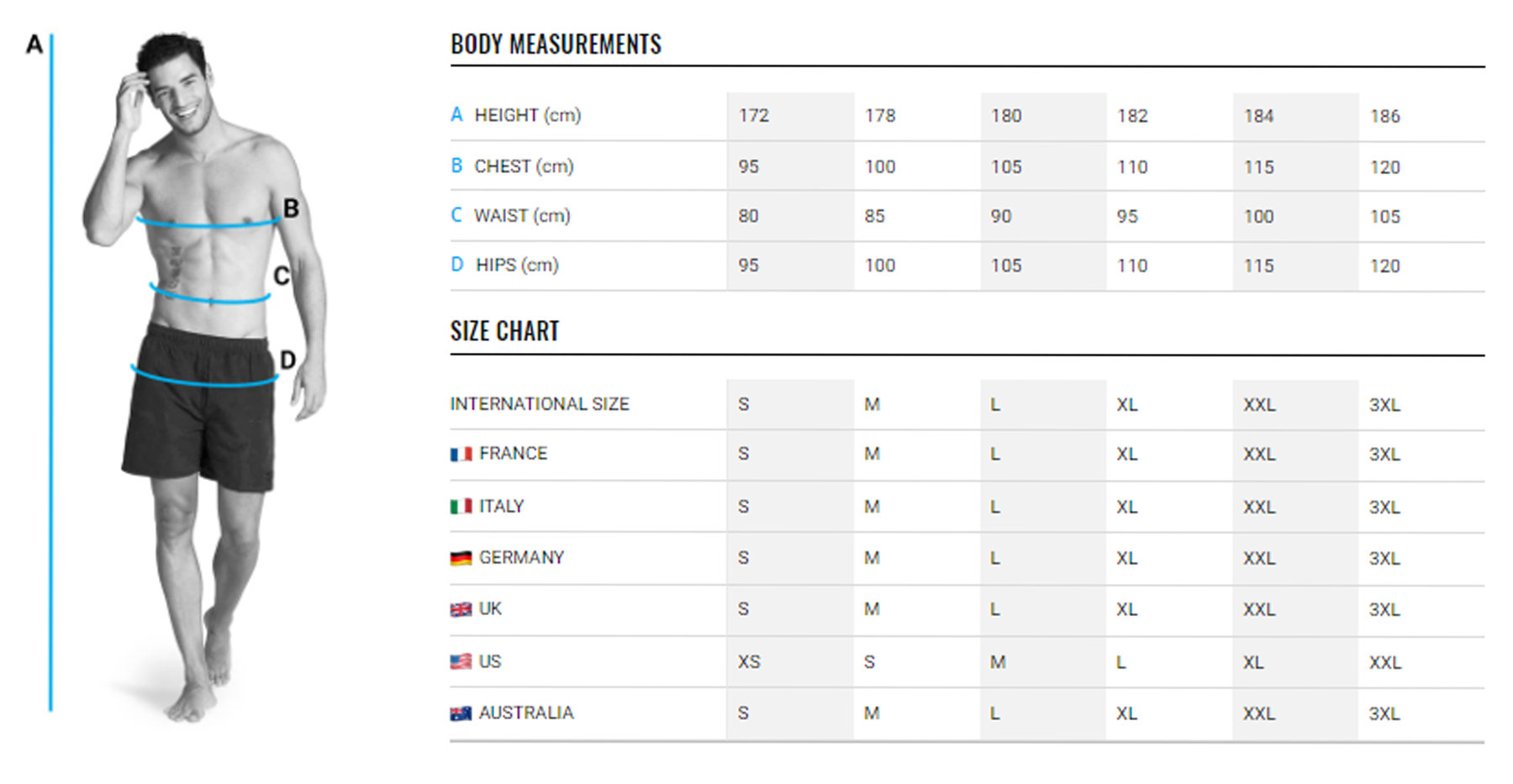
Task: Select the International Size row label
Action: point(539,404)
